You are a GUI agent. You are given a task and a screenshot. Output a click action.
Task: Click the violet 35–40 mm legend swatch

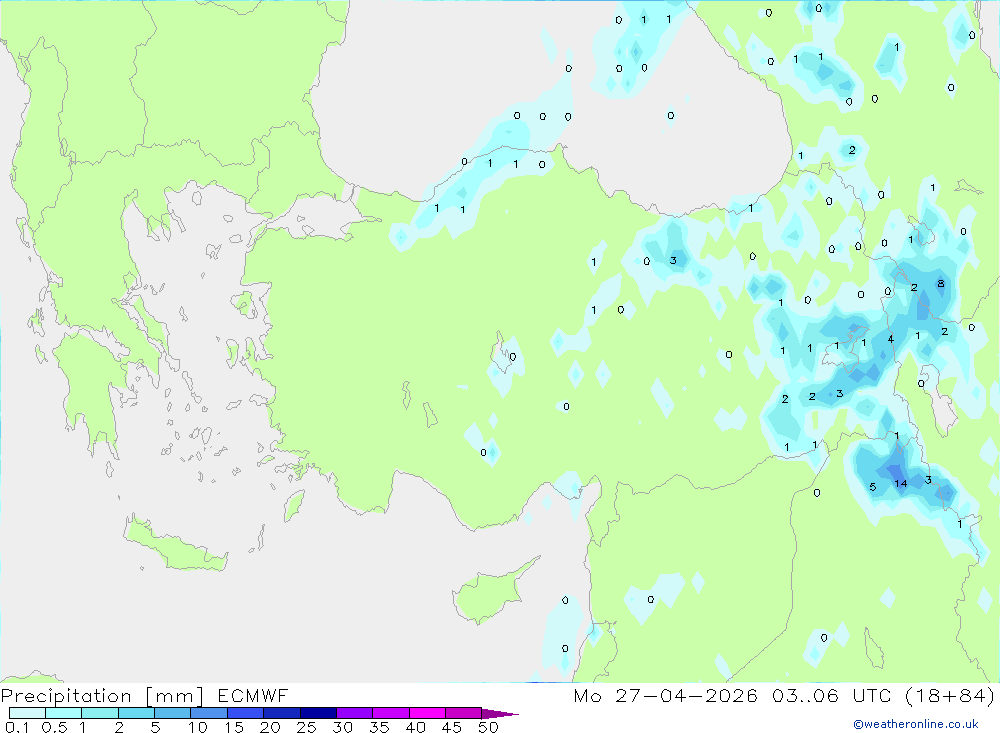pos(390,713)
